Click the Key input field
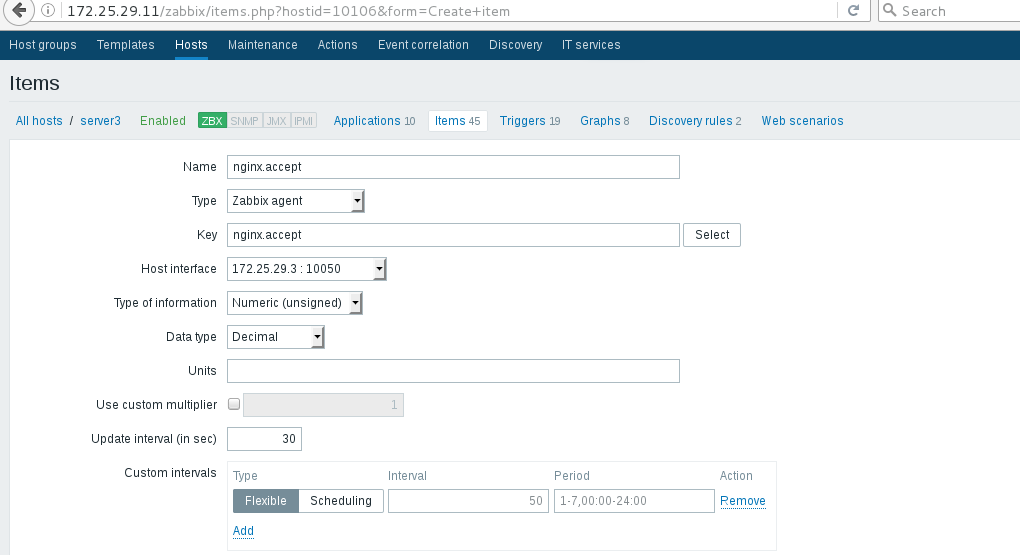The image size is (1020, 555). 453,235
